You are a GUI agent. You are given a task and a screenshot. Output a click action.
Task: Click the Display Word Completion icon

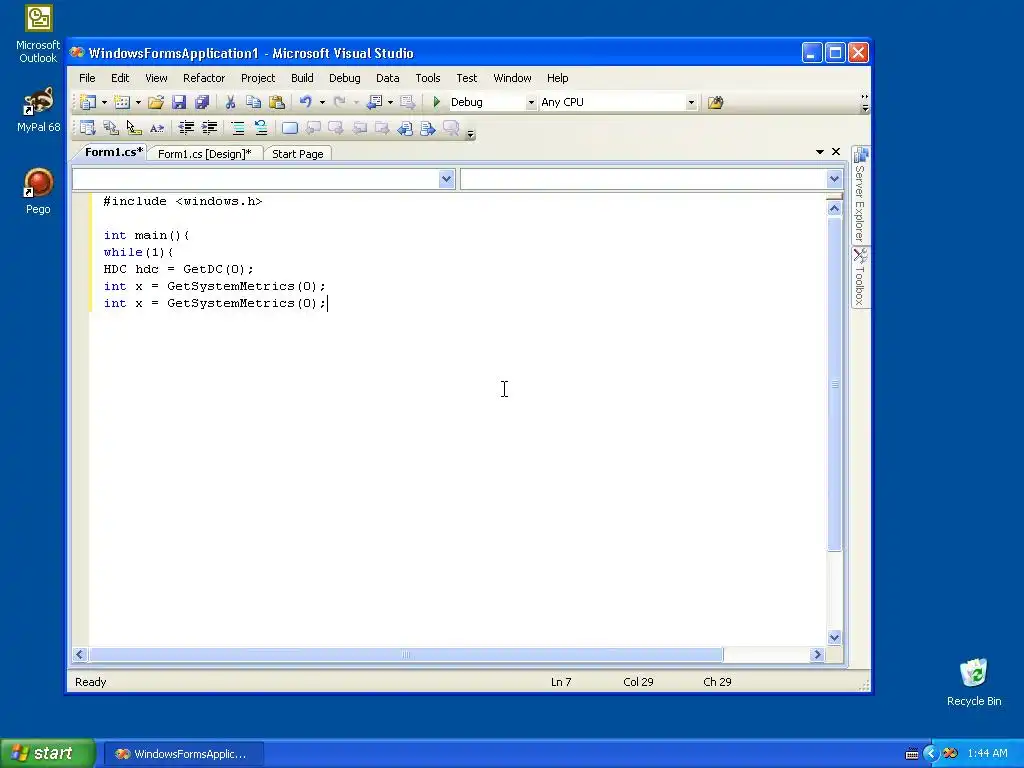tap(157, 128)
